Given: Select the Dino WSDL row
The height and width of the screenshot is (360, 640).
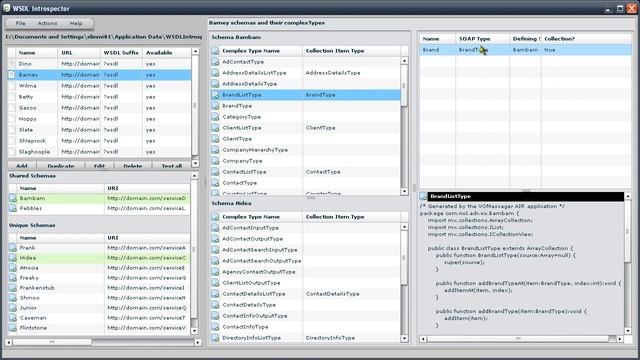Looking at the screenshot, I should (x=99, y=64).
